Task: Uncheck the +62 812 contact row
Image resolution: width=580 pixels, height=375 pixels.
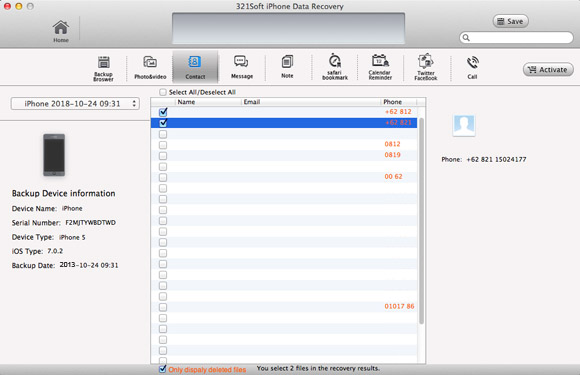Action: click(163, 112)
